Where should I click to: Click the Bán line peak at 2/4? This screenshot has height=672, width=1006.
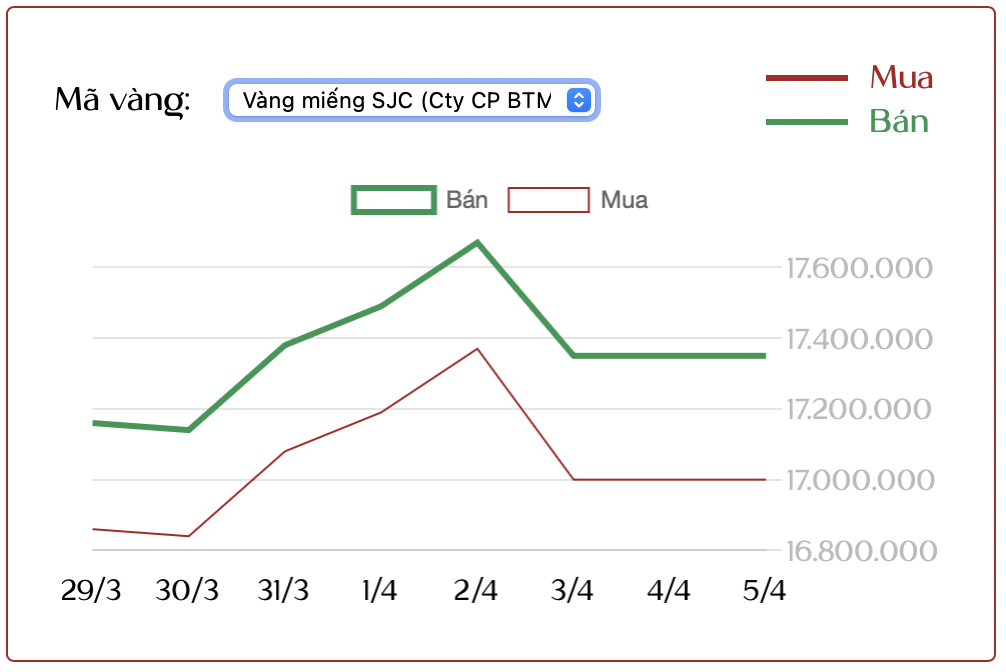[x=477, y=242]
